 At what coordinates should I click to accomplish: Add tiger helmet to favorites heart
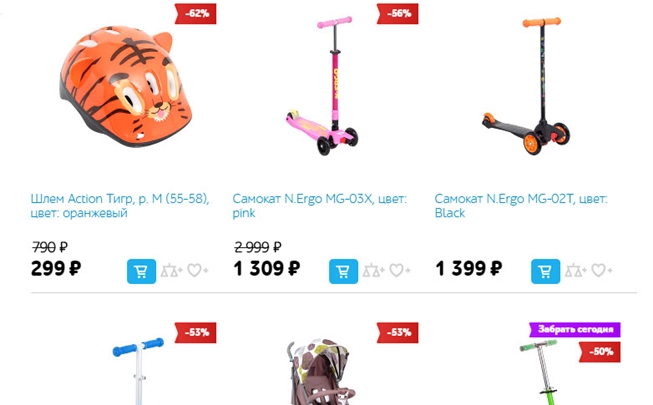[197, 271]
